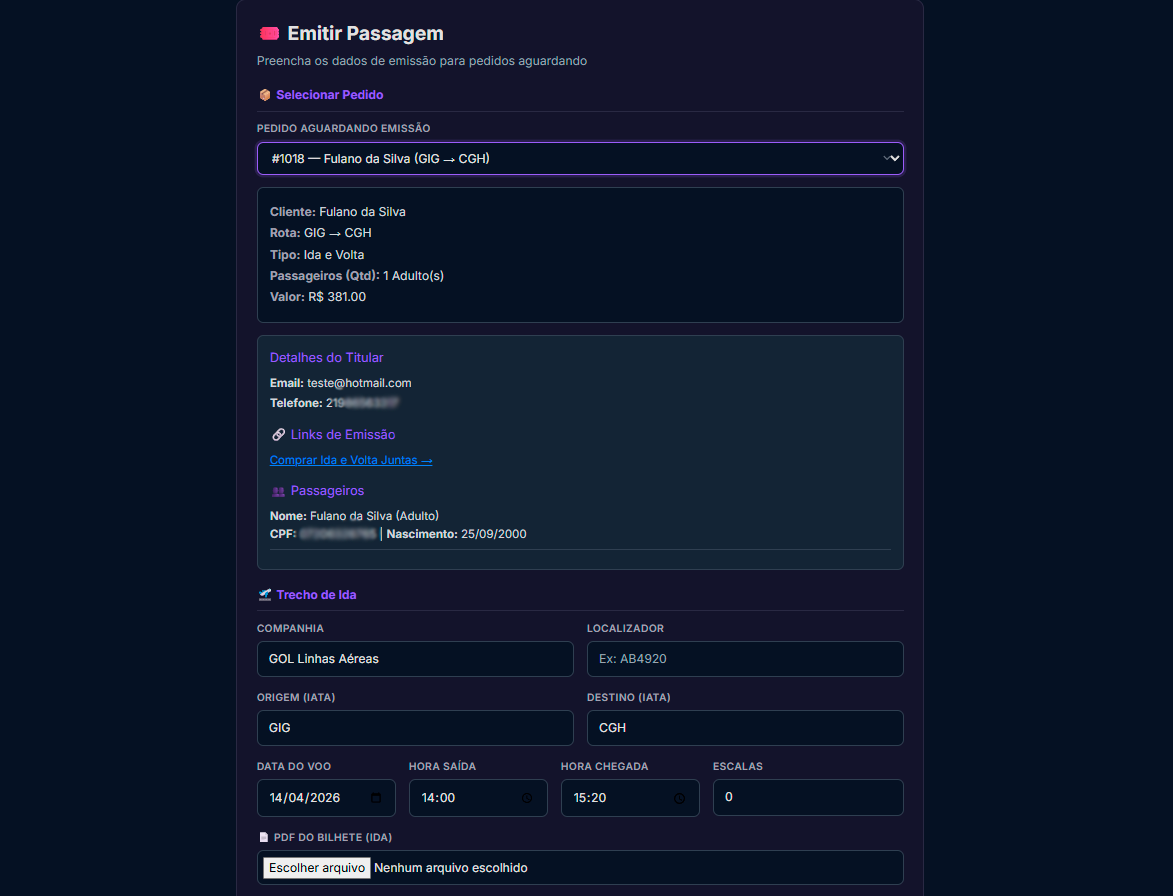The image size is (1173, 896).
Task: Focus the Localizador text field
Action: point(745,659)
